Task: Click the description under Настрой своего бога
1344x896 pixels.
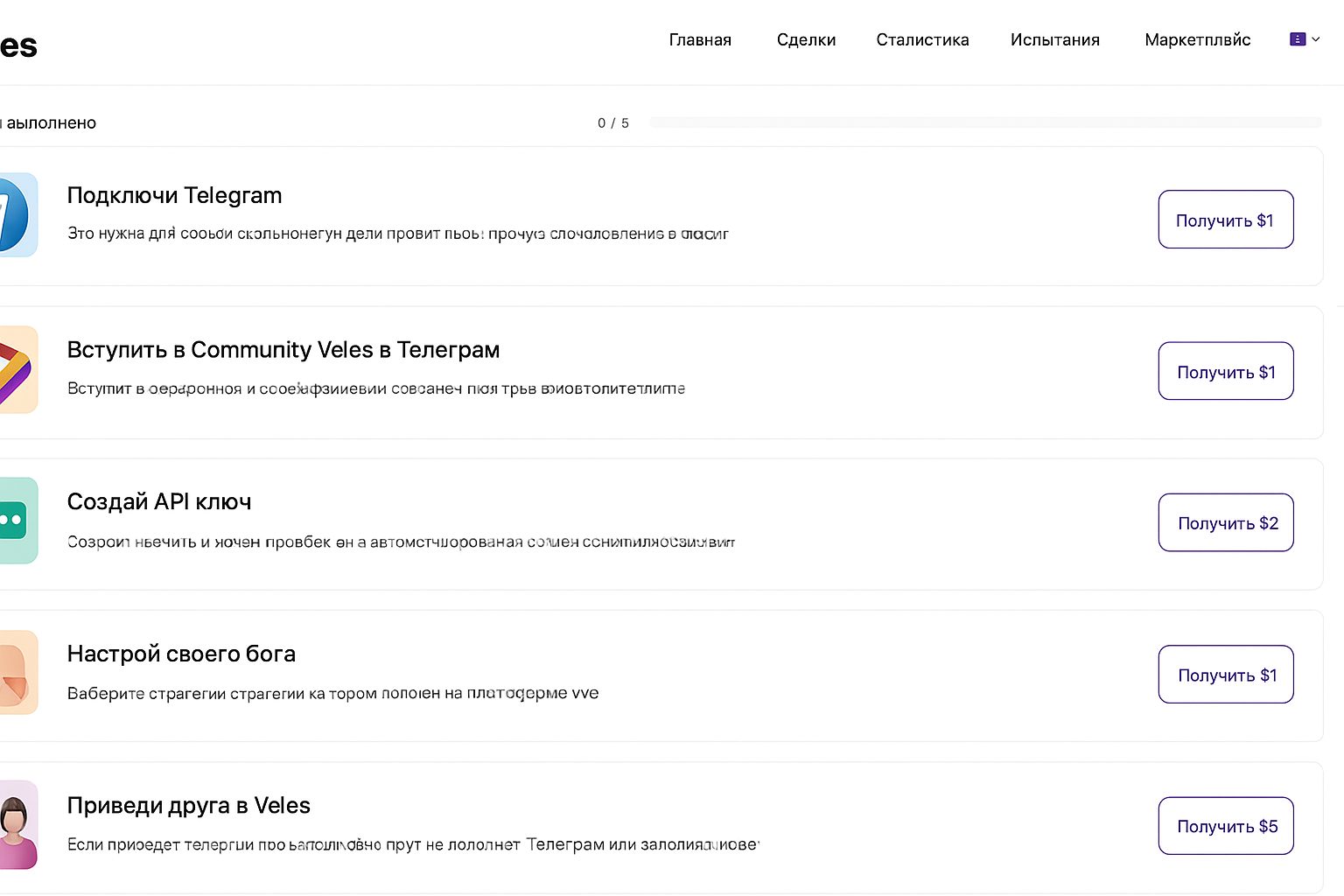Action: point(333,693)
